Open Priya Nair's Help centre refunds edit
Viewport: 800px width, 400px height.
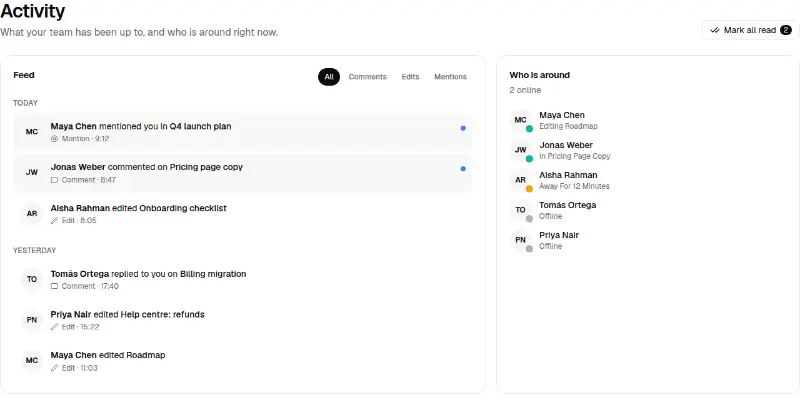243,320
